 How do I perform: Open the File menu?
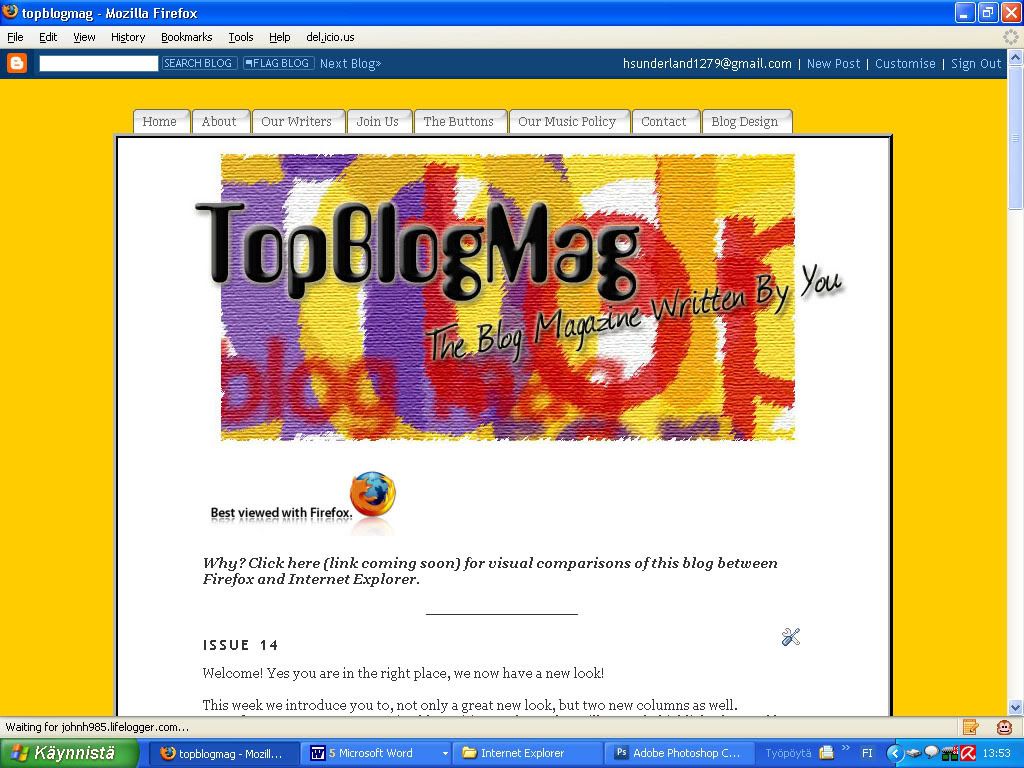(15, 37)
